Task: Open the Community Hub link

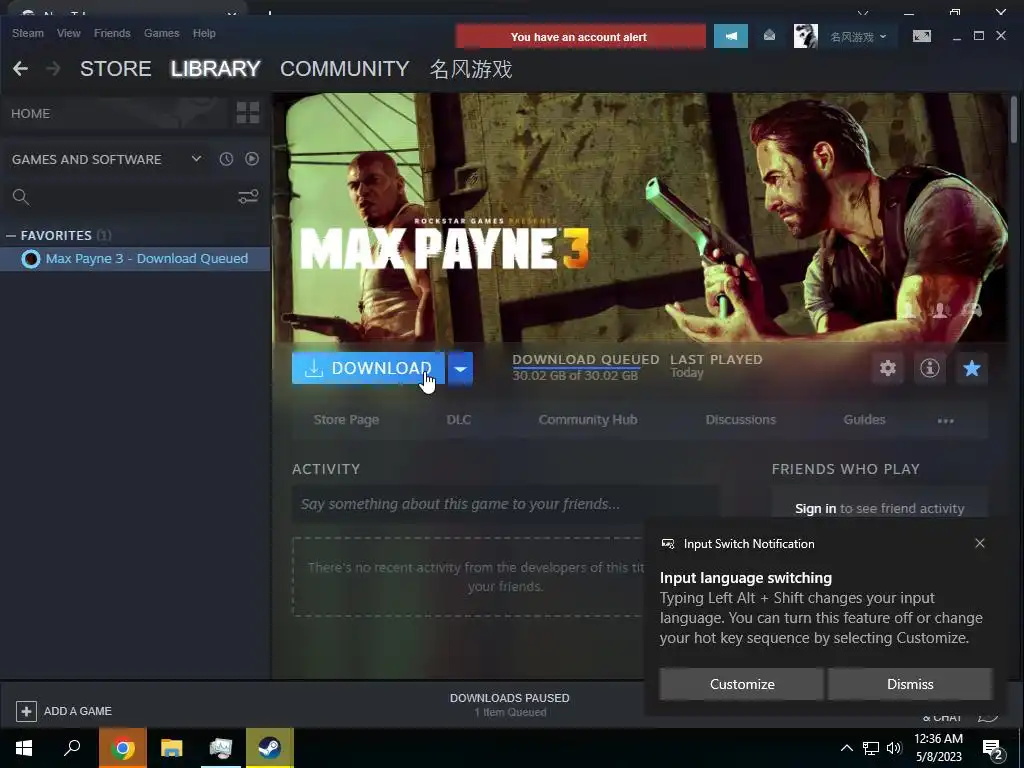Action: coord(588,420)
